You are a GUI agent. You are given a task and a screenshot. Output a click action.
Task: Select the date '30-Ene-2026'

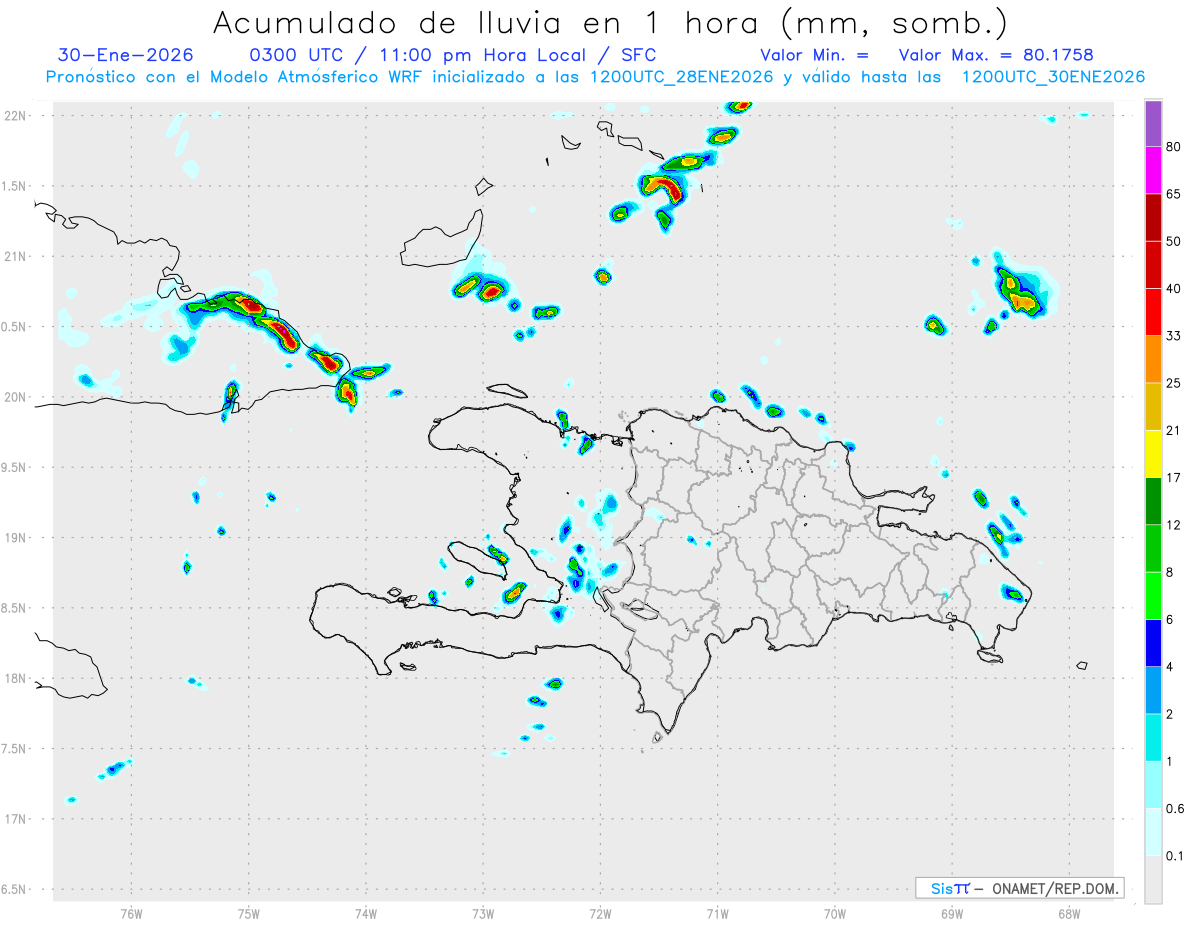click(x=126, y=55)
